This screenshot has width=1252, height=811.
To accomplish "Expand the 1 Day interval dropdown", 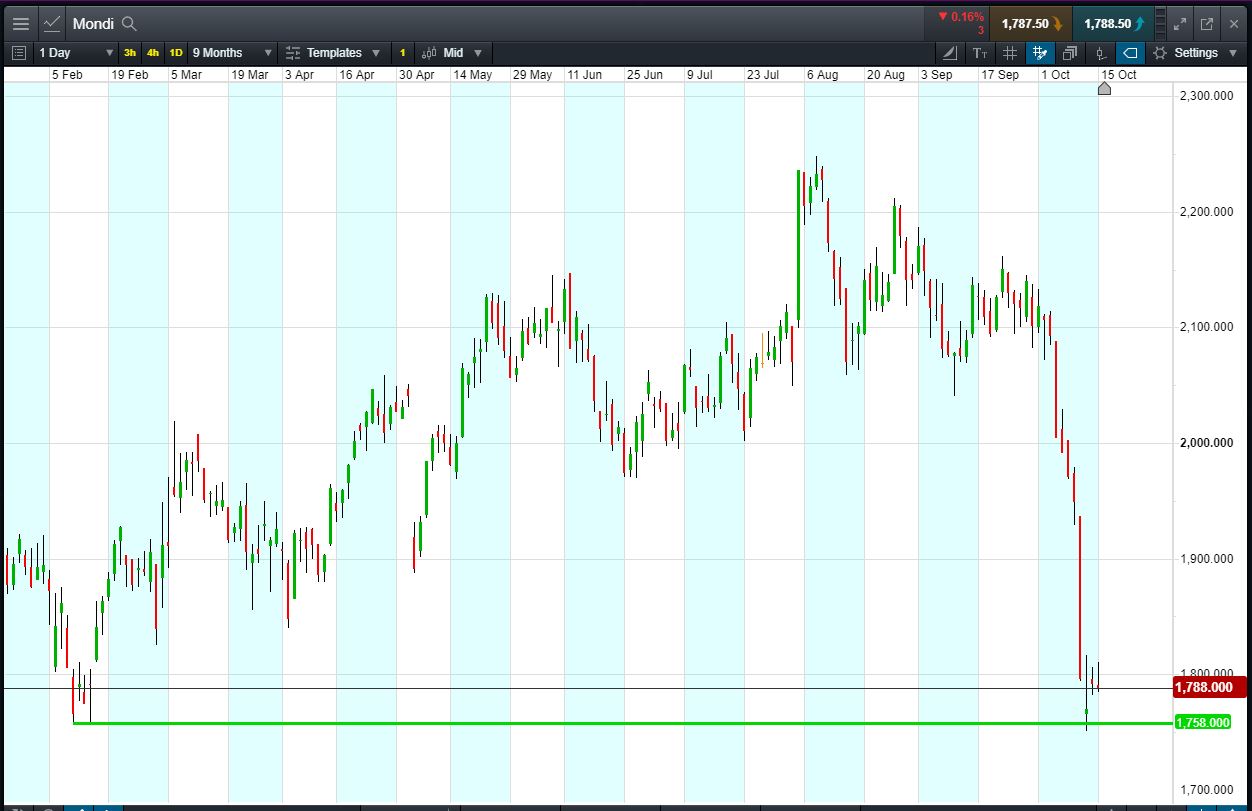I will tap(75, 53).
